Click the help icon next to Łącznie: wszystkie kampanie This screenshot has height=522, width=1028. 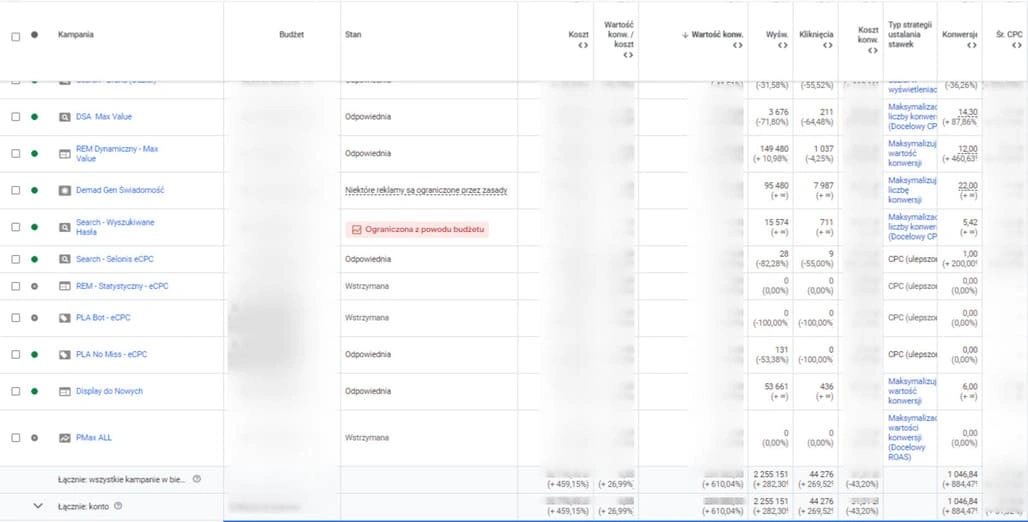[196, 479]
